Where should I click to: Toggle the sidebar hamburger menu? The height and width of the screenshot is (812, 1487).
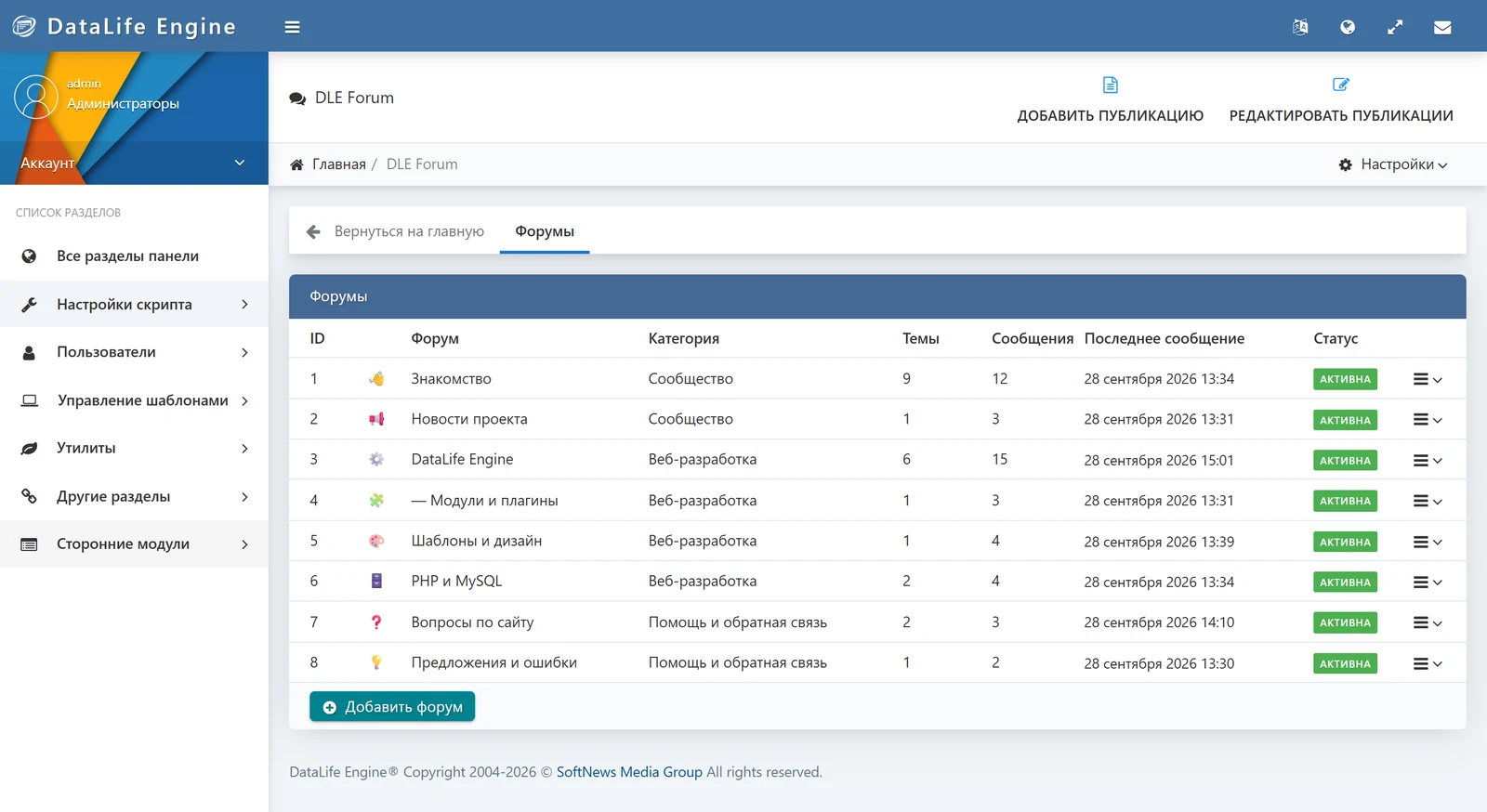click(x=292, y=27)
